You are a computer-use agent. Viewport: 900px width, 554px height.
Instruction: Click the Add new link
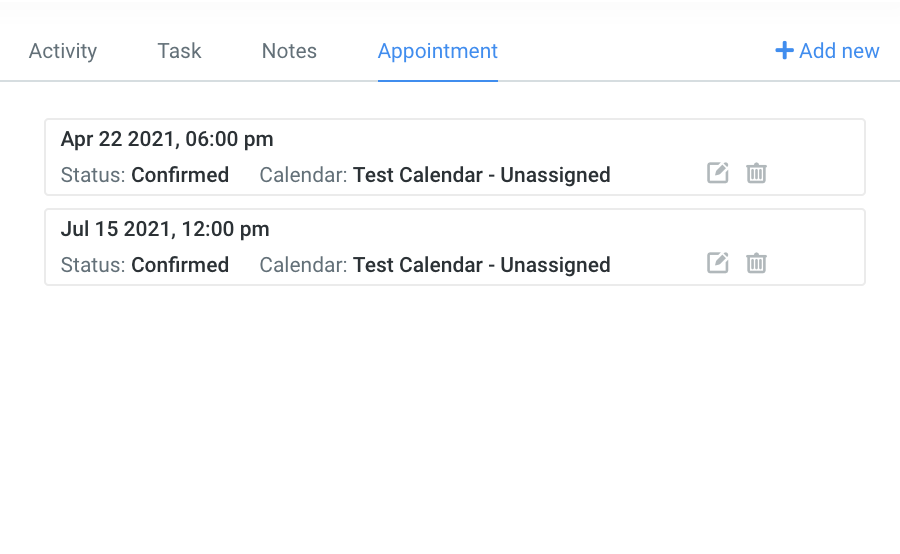839,51
